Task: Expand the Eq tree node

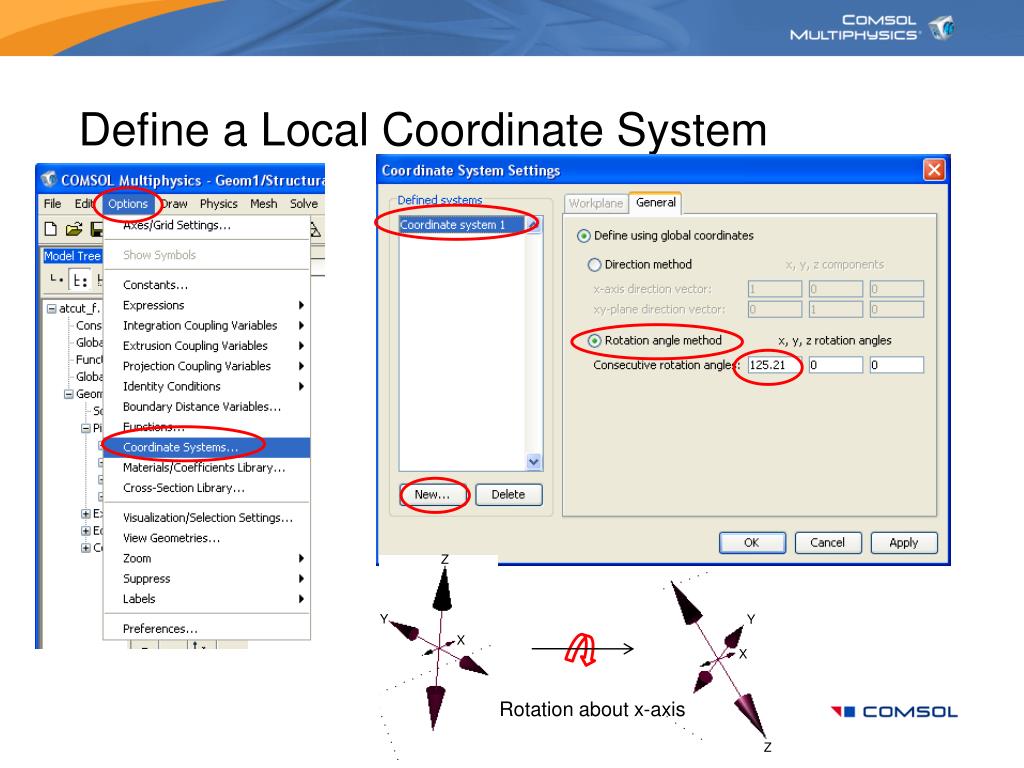Action: pos(85,530)
